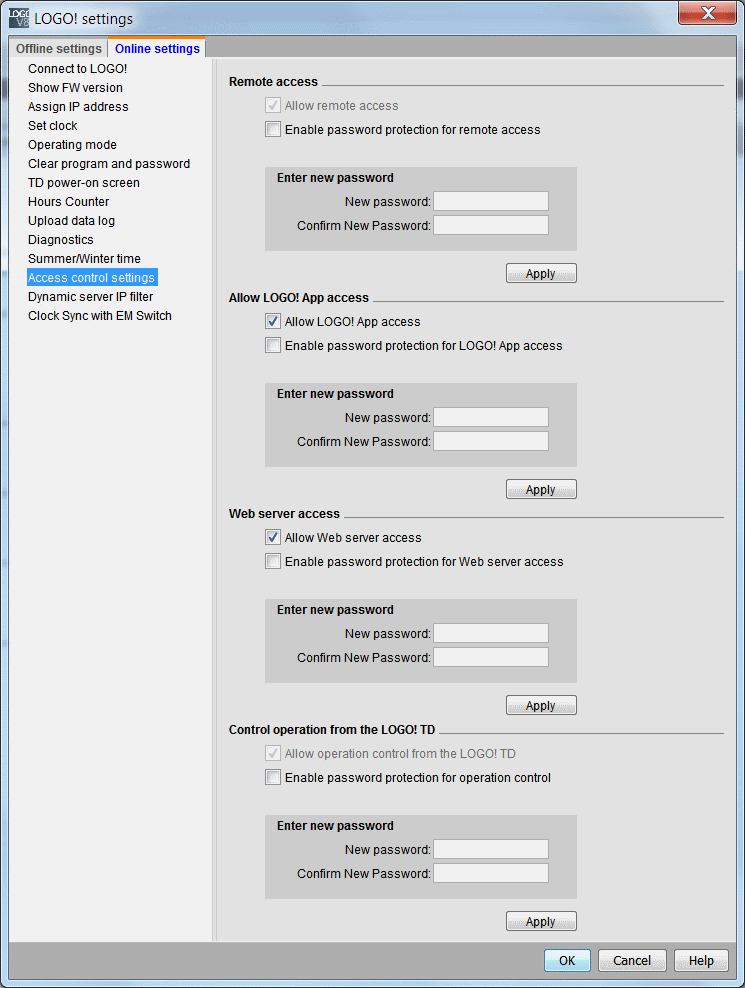
Task: Select the Online settings tab
Action: (157, 49)
